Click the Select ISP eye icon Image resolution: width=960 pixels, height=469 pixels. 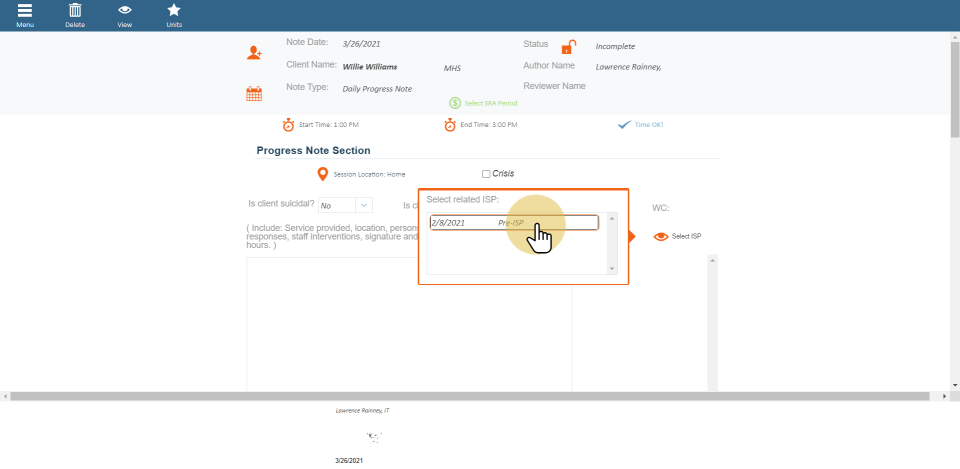click(660, 237)
